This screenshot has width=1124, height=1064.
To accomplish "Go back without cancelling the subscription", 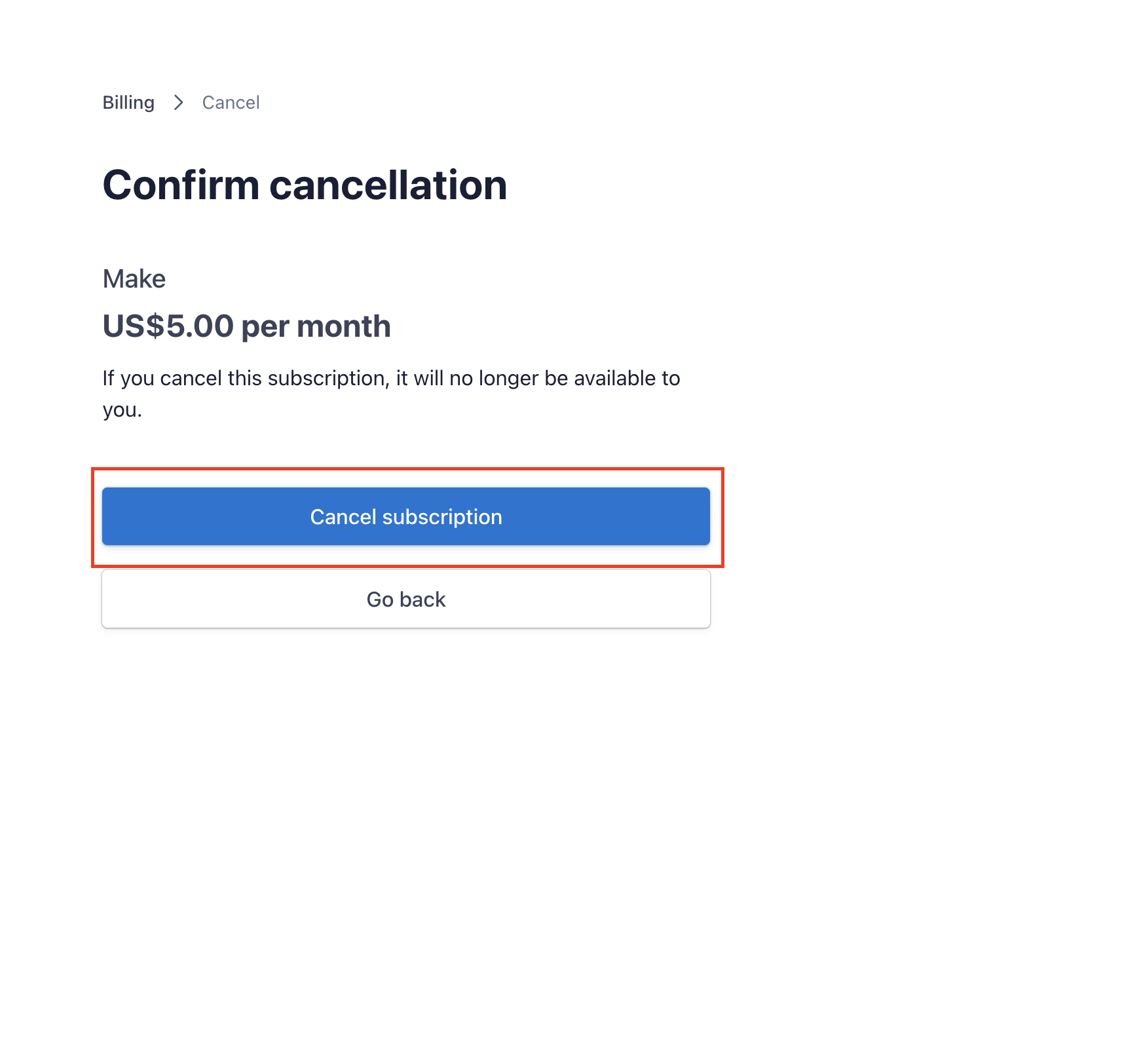I will [x=406, y=599].
